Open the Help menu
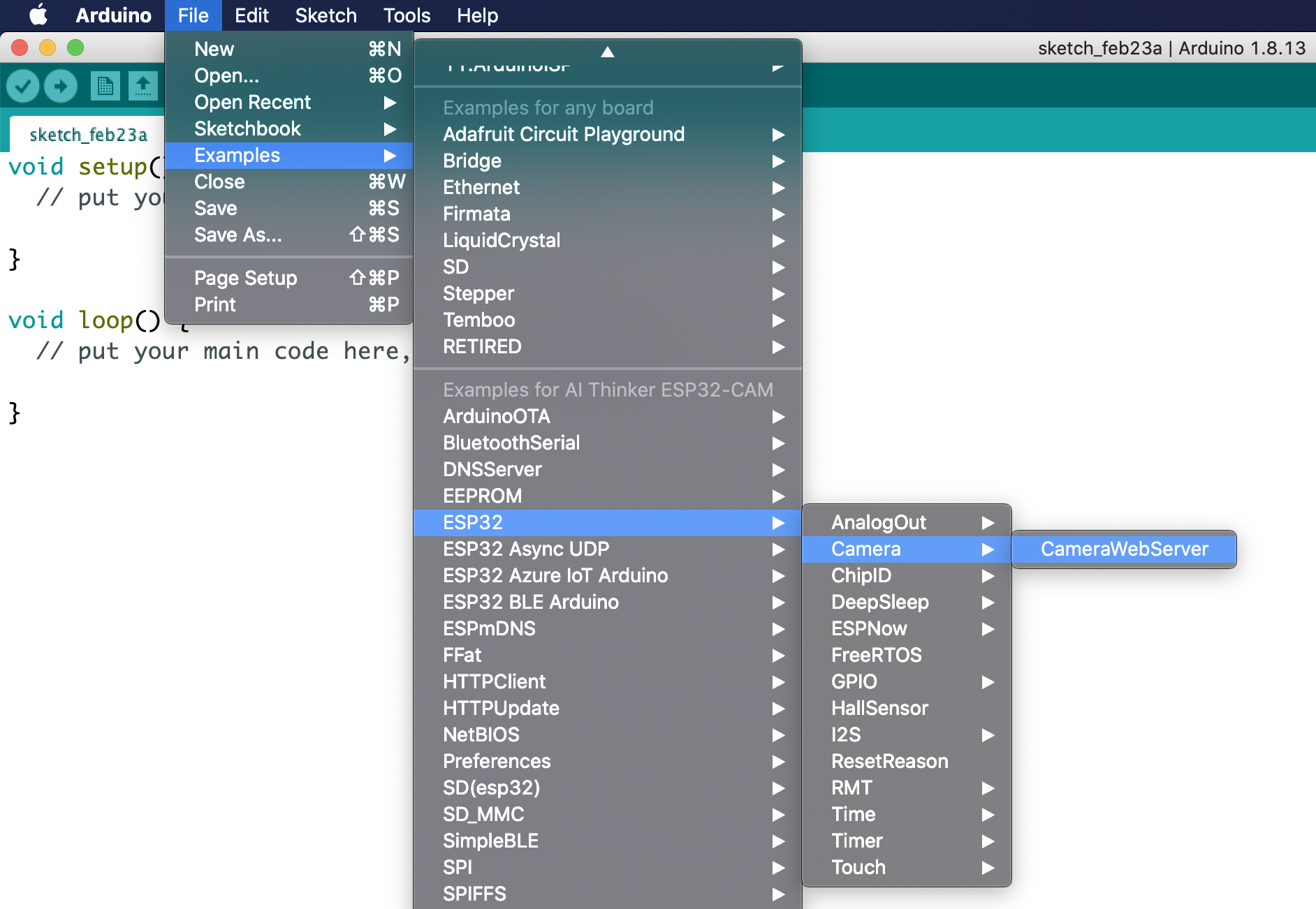The image size is (1316, 909). click(477, 15)
